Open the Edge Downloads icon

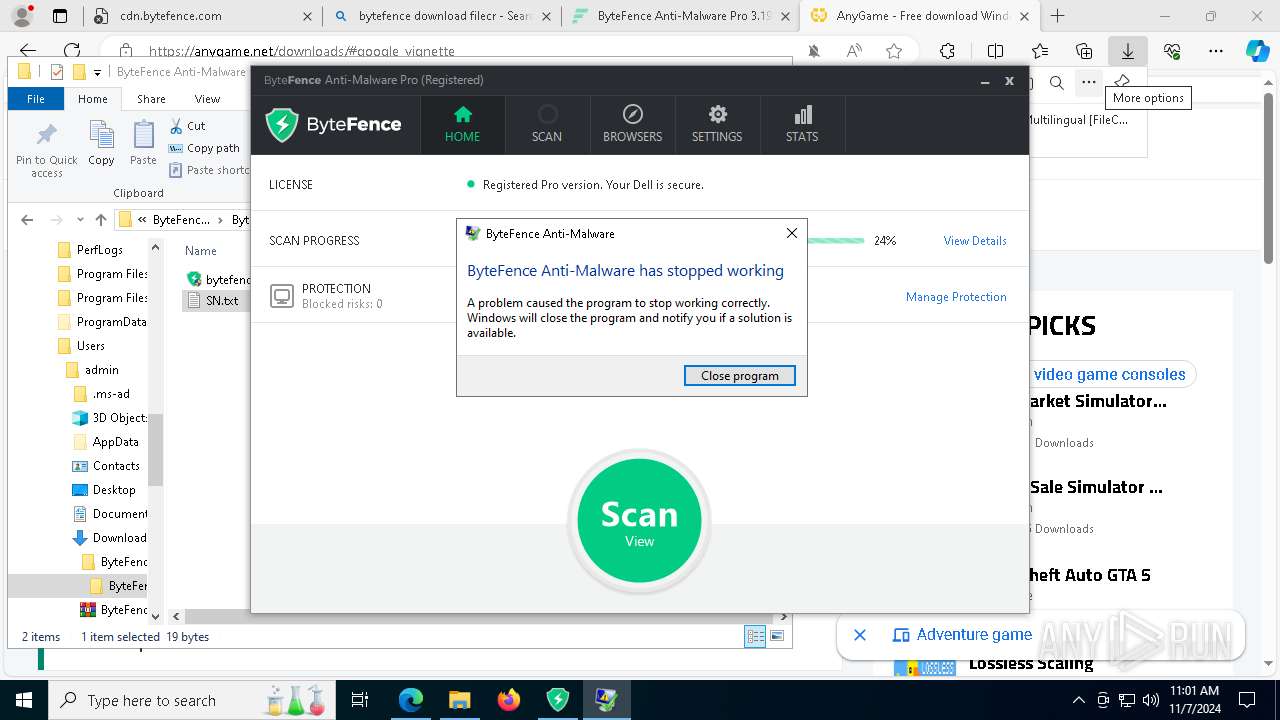[1127, 51]
